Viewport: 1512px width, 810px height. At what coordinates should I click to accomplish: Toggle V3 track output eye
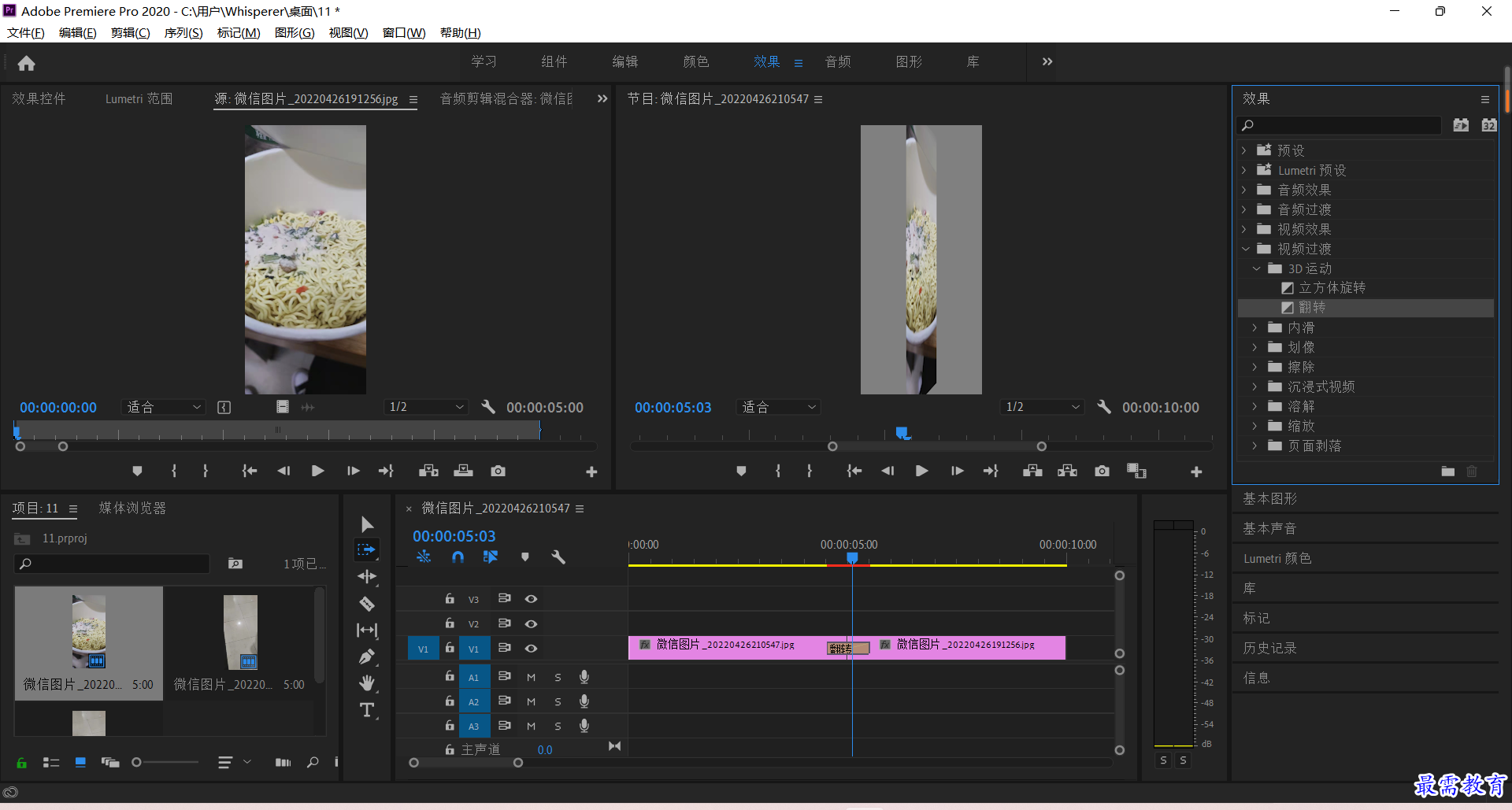(532, 599)
